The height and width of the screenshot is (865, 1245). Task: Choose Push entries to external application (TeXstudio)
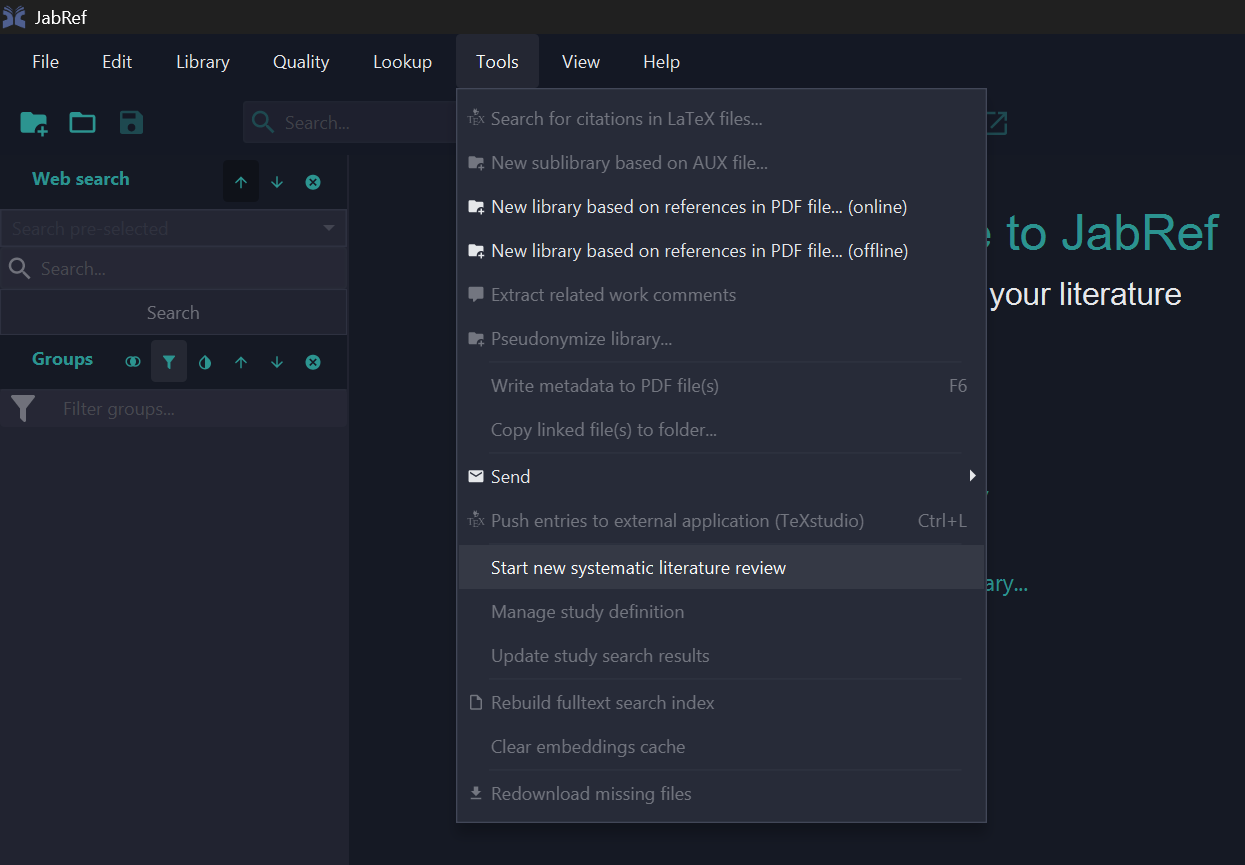[721, 521]
